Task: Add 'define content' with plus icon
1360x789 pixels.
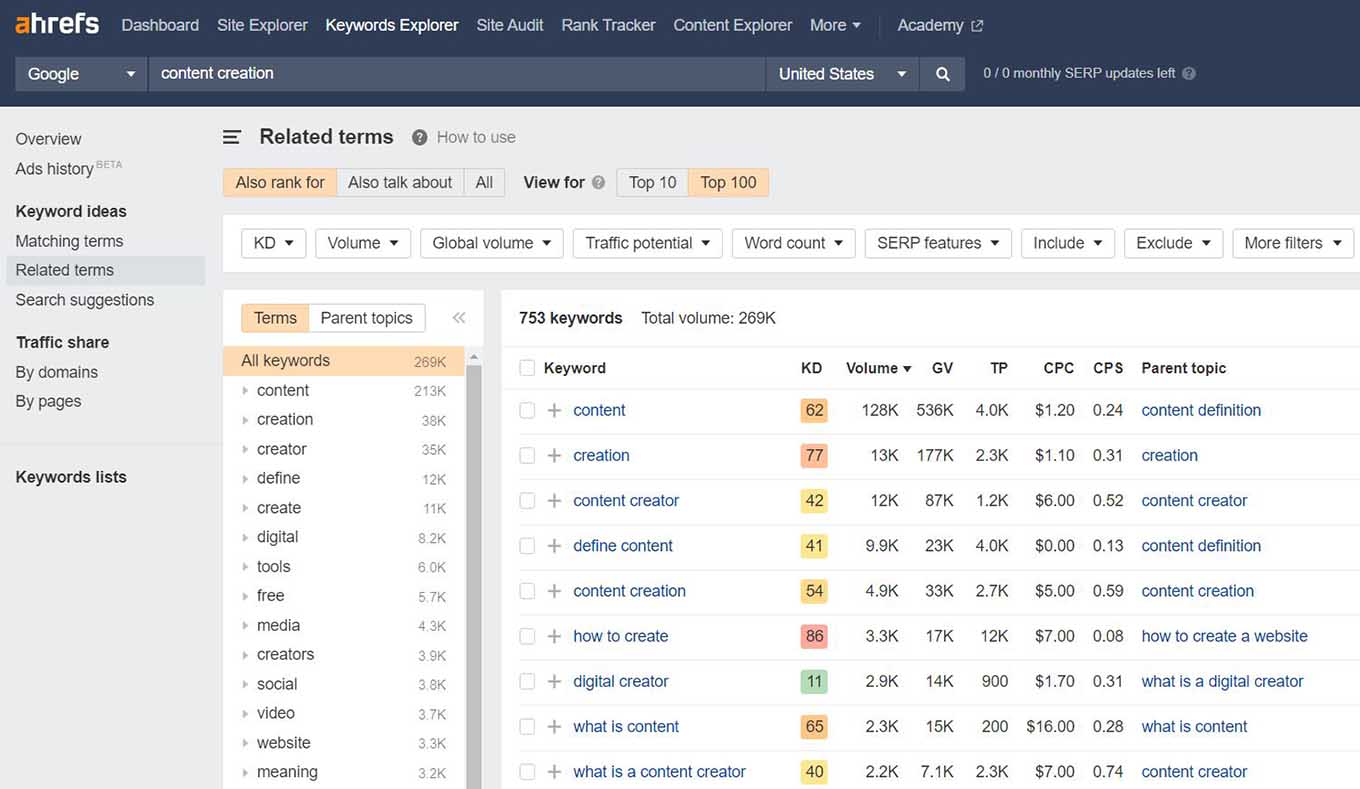Action: click(554, 546)
